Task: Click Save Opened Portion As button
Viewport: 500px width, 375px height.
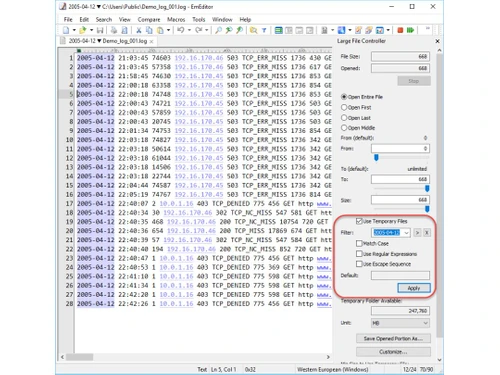Action: (393, 339)
